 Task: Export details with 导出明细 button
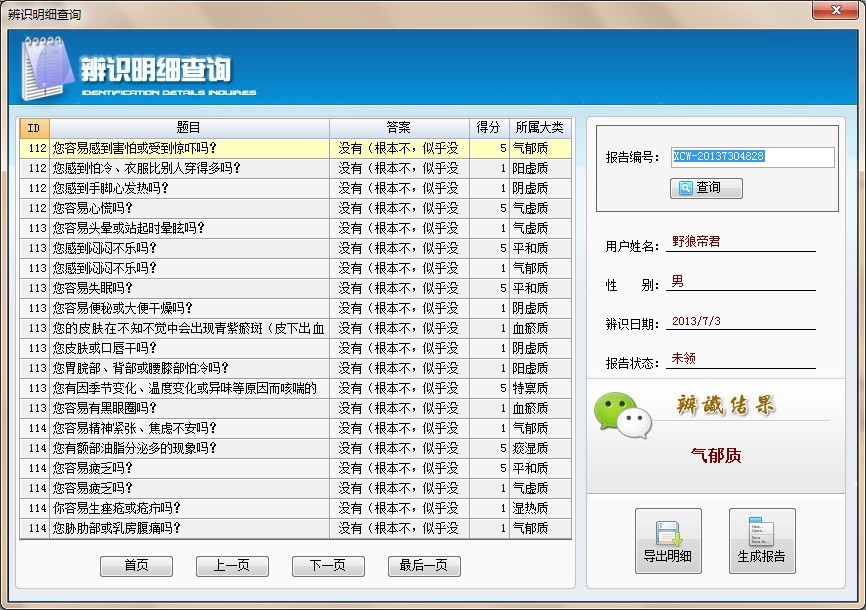tap(668, 541)
